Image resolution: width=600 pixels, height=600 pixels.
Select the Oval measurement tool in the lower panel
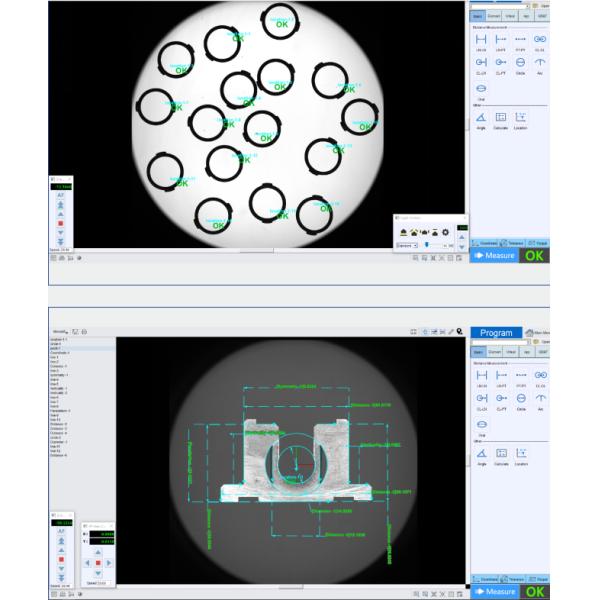click(481, 425)
